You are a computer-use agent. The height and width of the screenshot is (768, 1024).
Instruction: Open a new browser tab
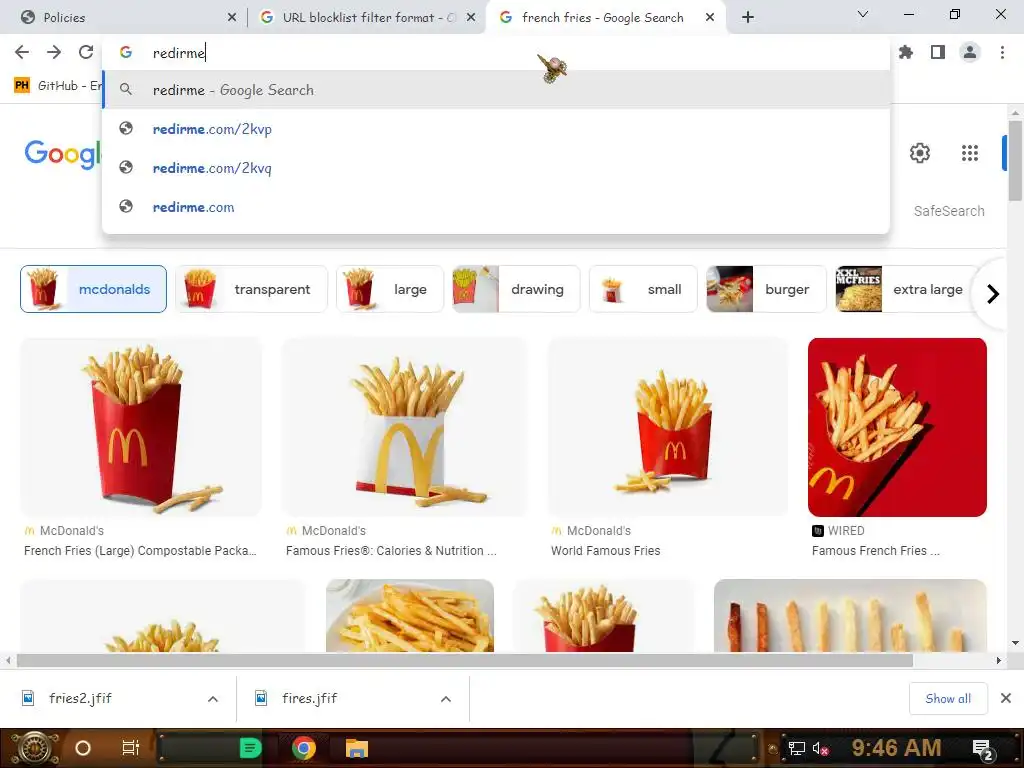coord(748,18)
